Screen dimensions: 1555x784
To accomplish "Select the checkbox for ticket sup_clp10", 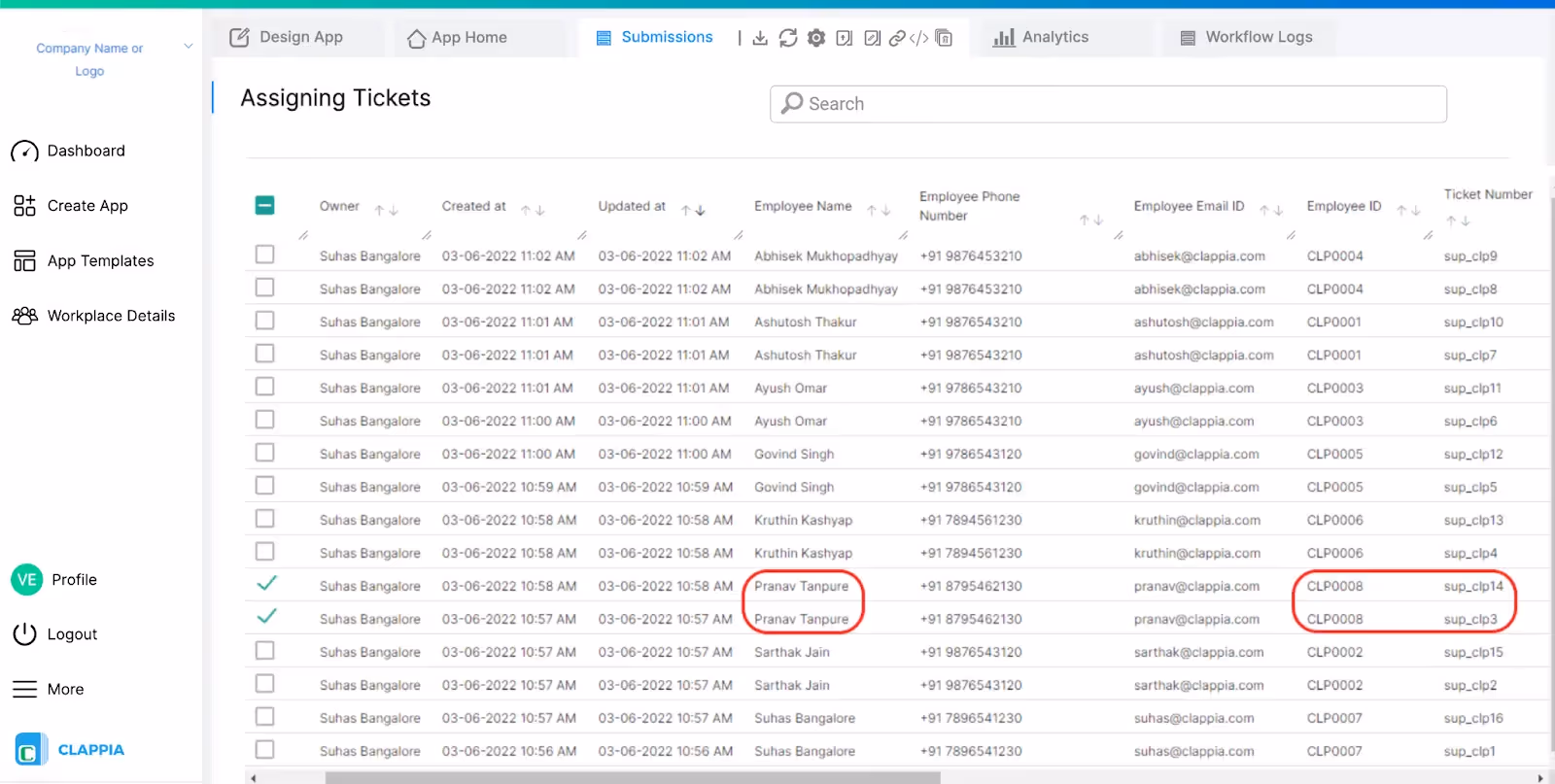I will pyautogui.click(x=264, y=321).
